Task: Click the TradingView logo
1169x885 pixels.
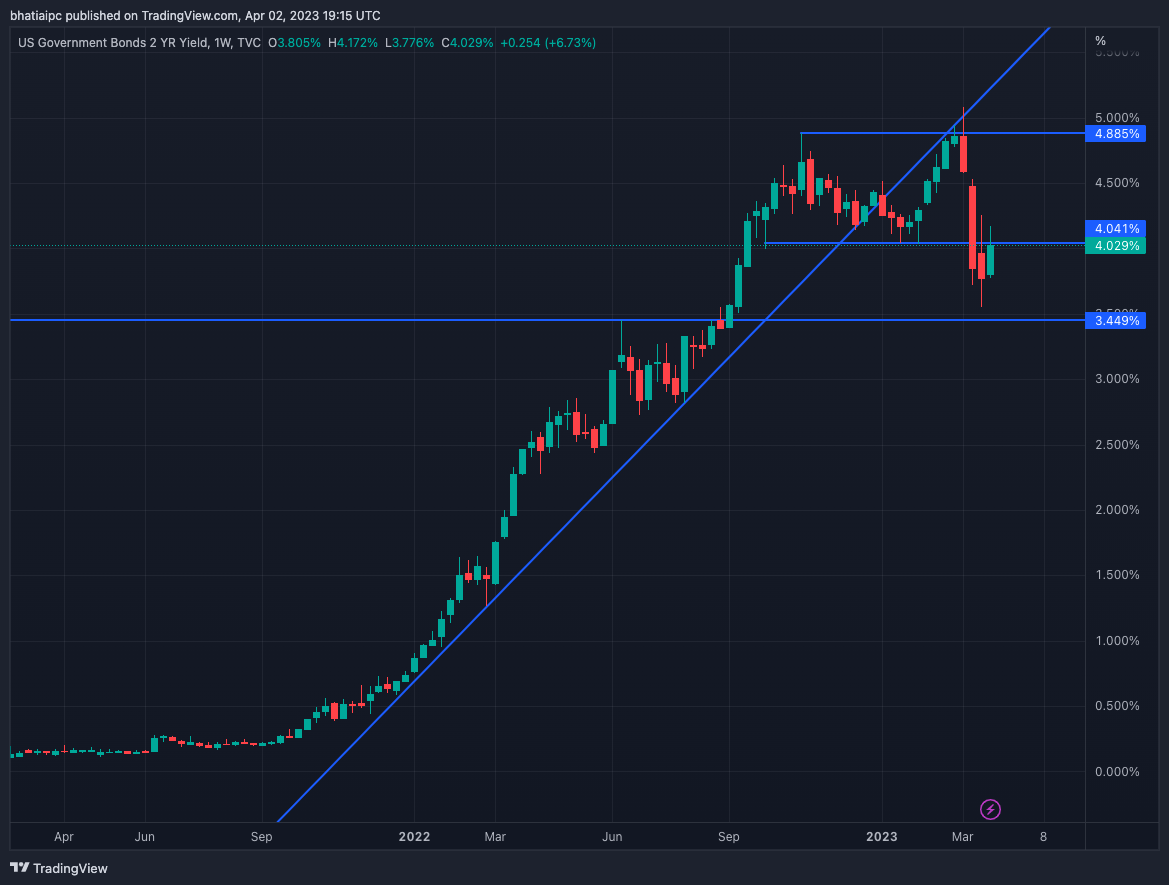Action: coord(57,868)
